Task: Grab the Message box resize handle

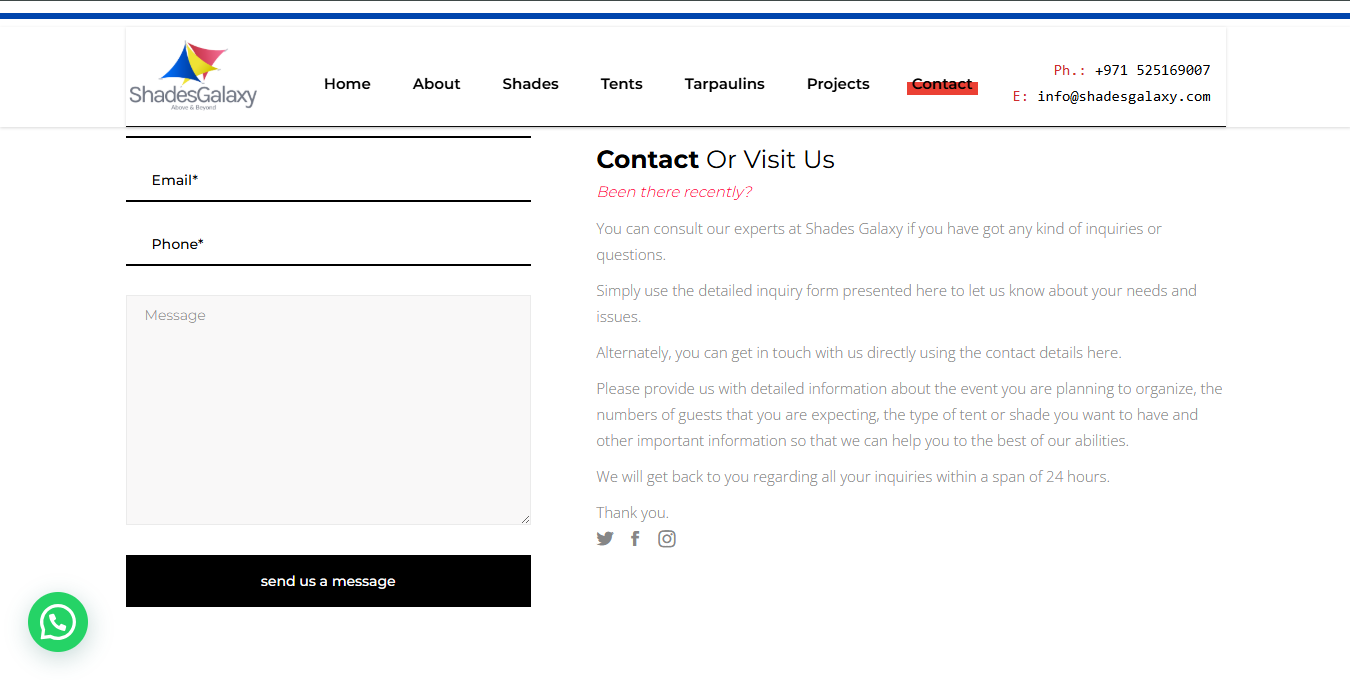Action: (x=525, y=519)
